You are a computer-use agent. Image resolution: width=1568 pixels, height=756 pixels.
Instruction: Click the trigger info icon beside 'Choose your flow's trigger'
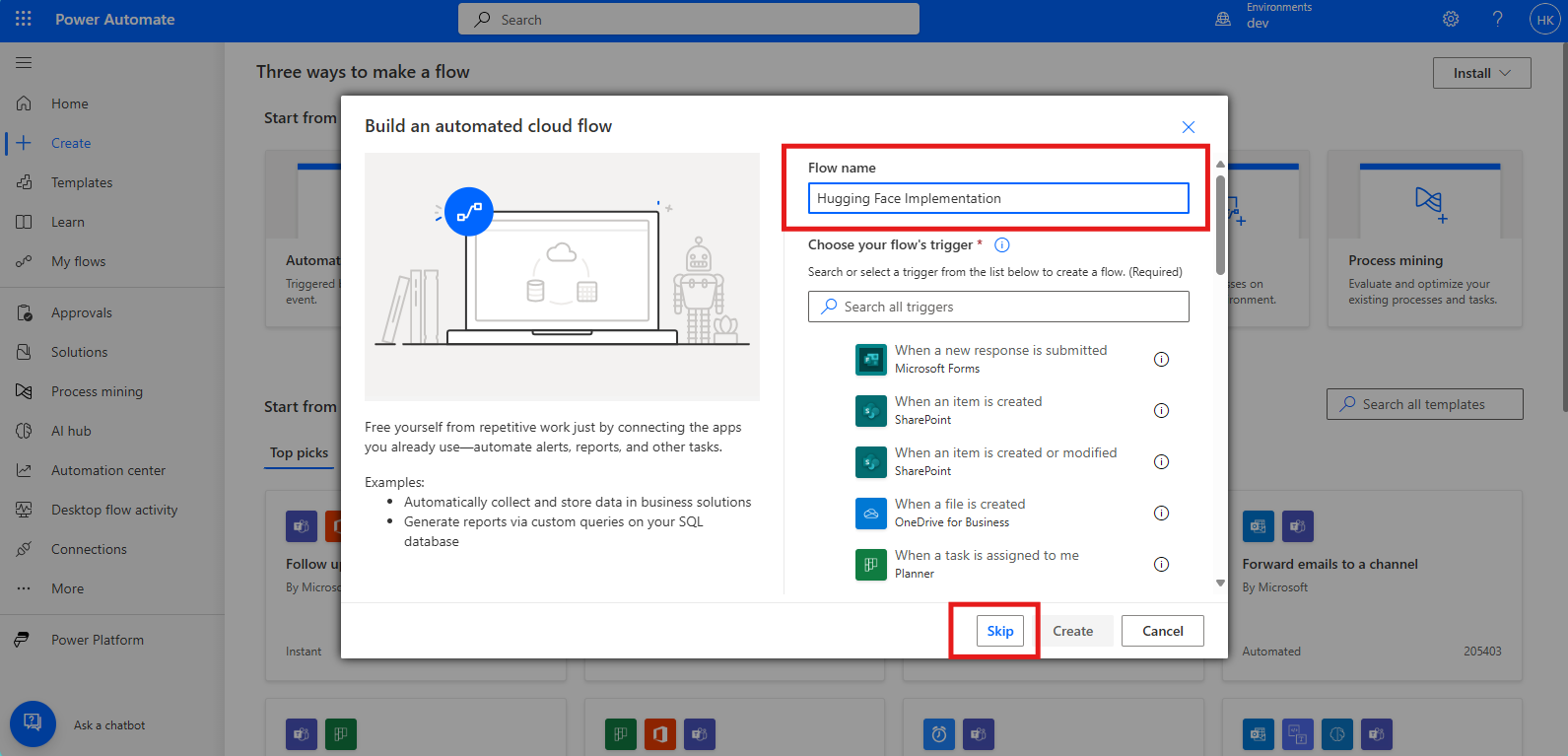point(1002,245)
